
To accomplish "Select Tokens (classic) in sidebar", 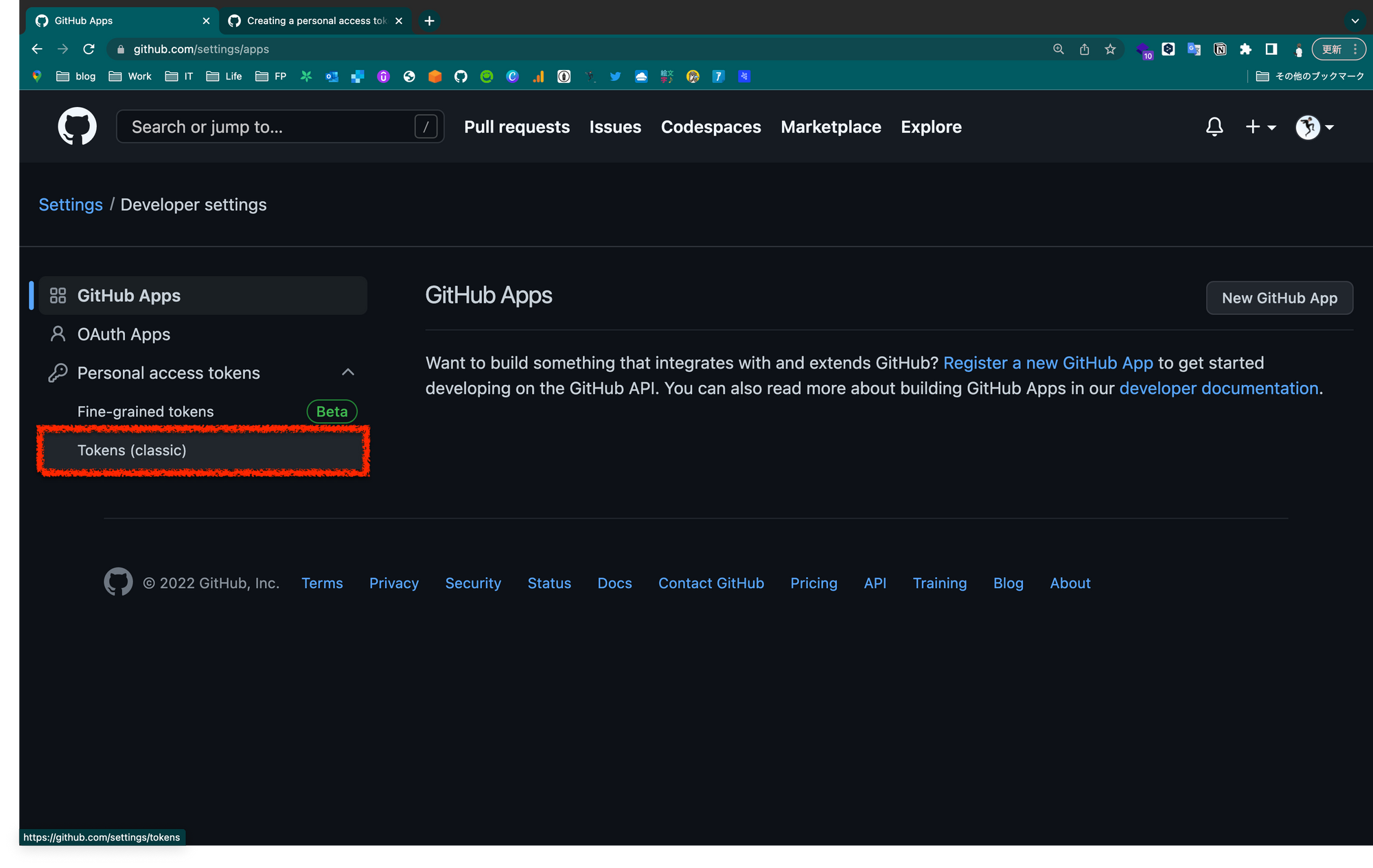I will 132,450.
